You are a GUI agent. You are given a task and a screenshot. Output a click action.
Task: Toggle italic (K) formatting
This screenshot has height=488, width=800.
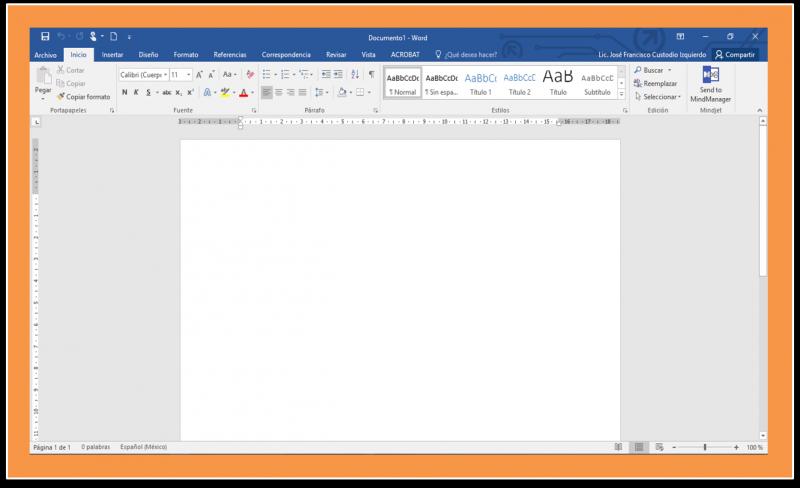tap(135, 92)
